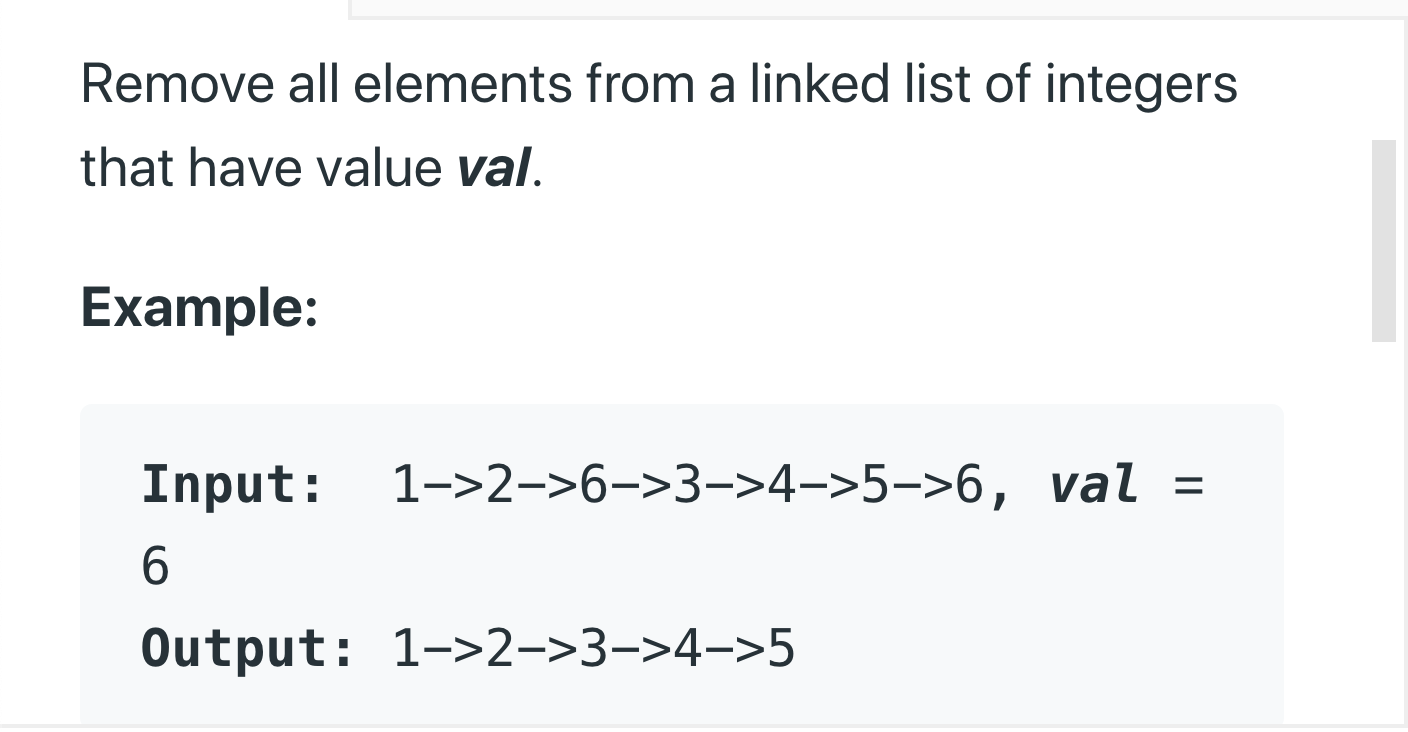Click the bold 'val' in the description

(494, 168)
